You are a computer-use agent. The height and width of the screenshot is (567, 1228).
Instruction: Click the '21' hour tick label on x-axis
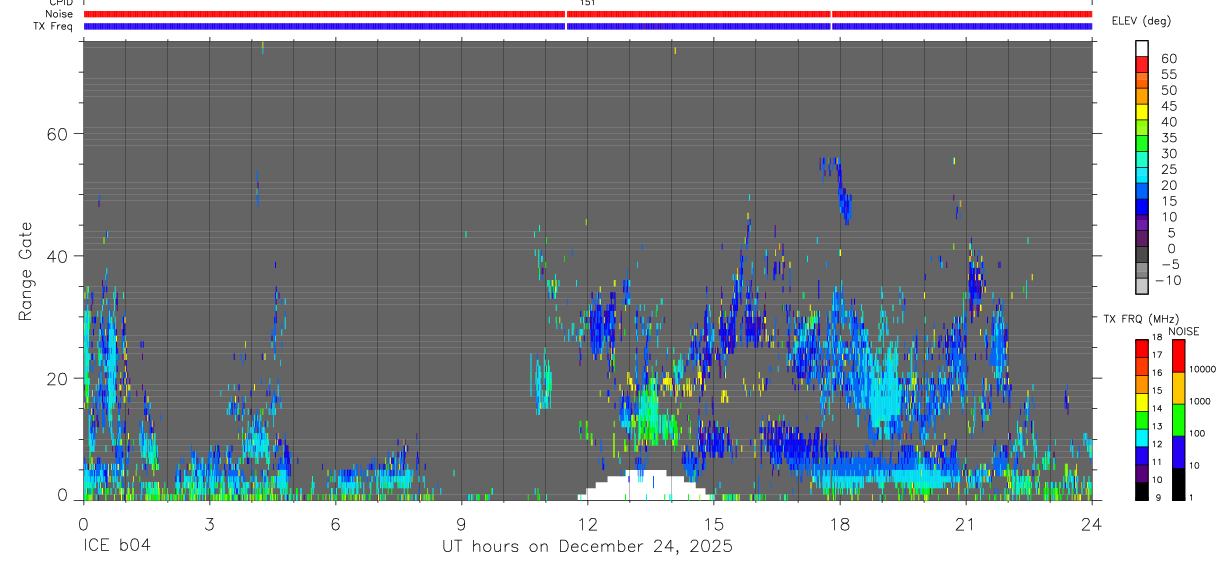click(966, 524)
